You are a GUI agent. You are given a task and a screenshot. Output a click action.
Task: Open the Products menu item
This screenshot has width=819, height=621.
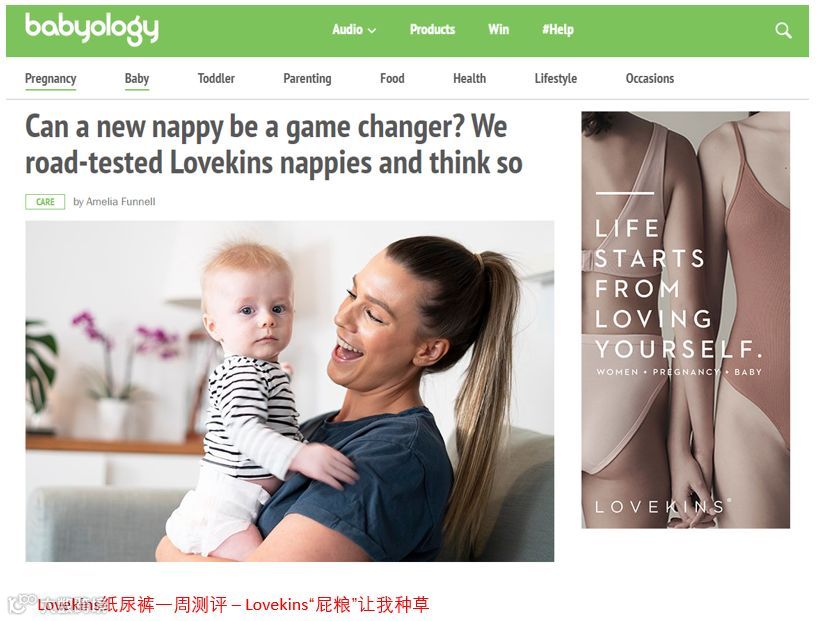pyautogui.click(x=432, y=29)
